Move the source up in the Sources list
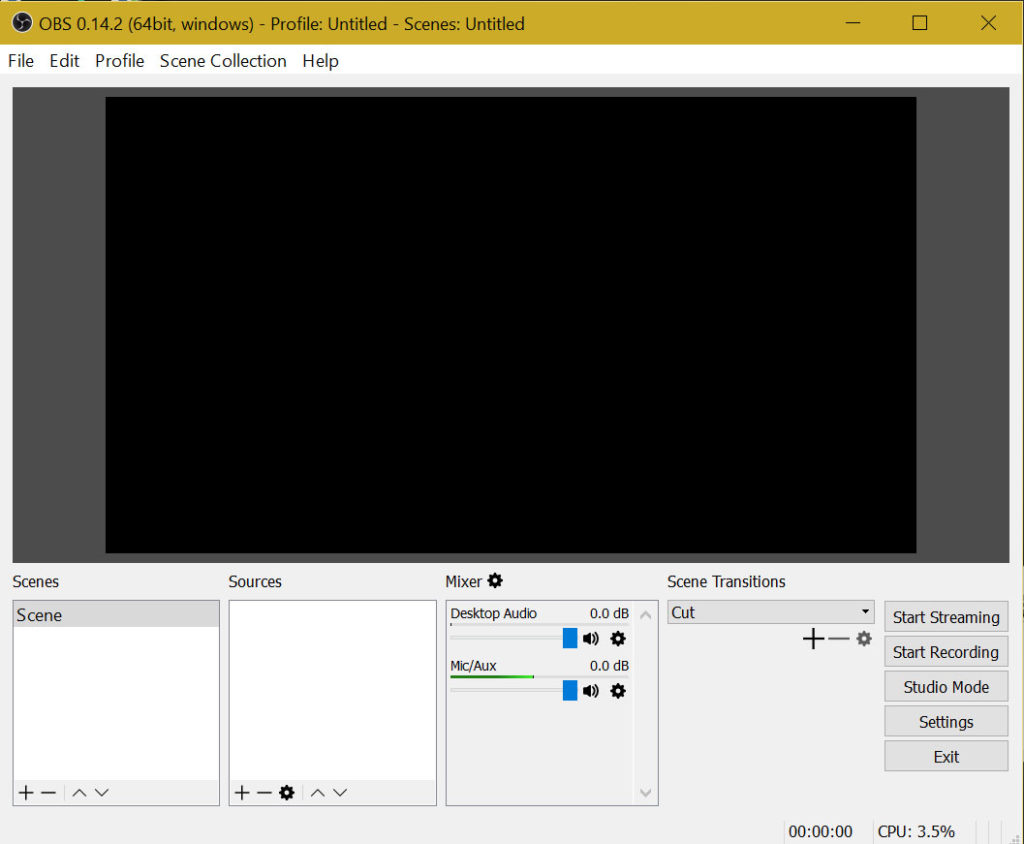1024x844 pixels. click(x=317, y=792)
